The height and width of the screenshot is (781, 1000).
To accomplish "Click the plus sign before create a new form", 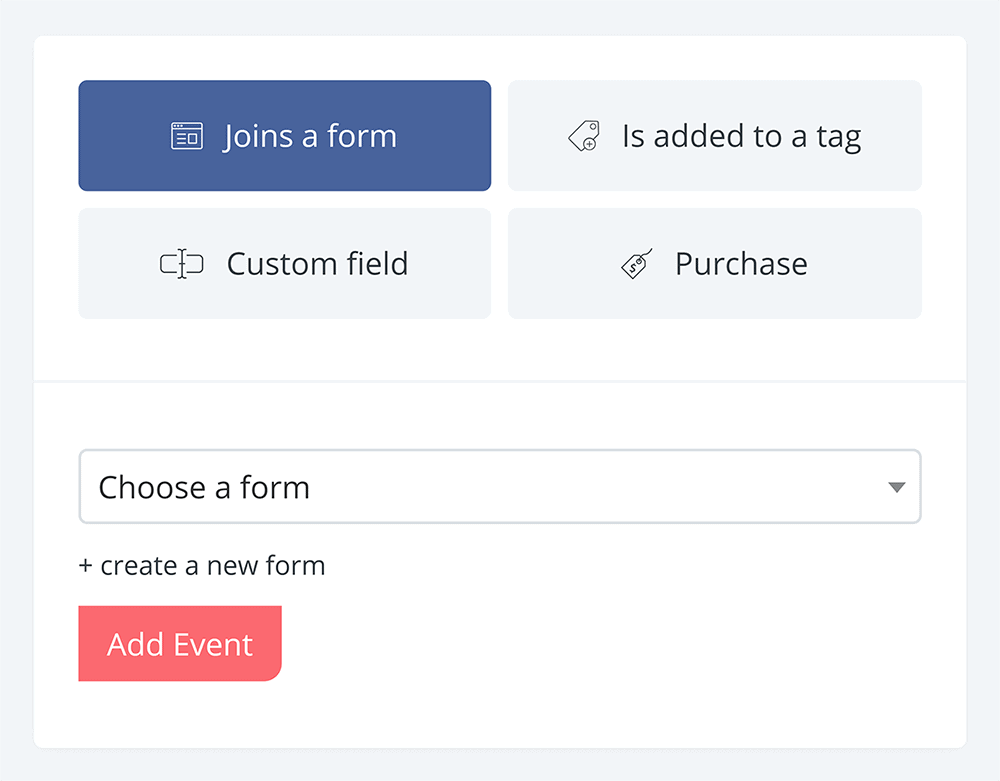I will 85,566.
